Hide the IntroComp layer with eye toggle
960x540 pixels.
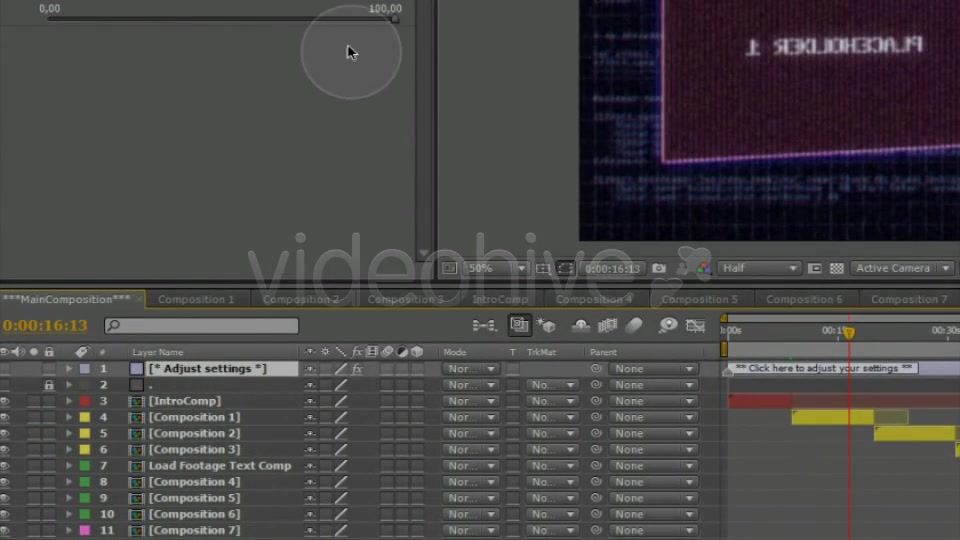(x=5, y=401)
